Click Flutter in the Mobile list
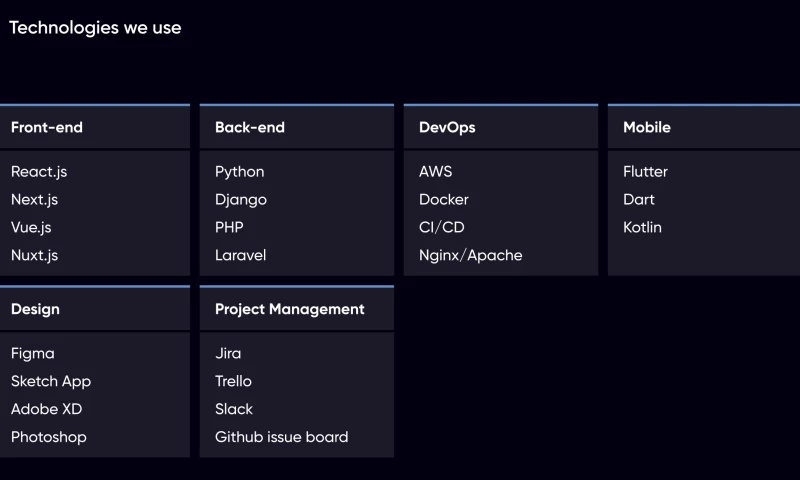800x480 pixels. (645, 172)
